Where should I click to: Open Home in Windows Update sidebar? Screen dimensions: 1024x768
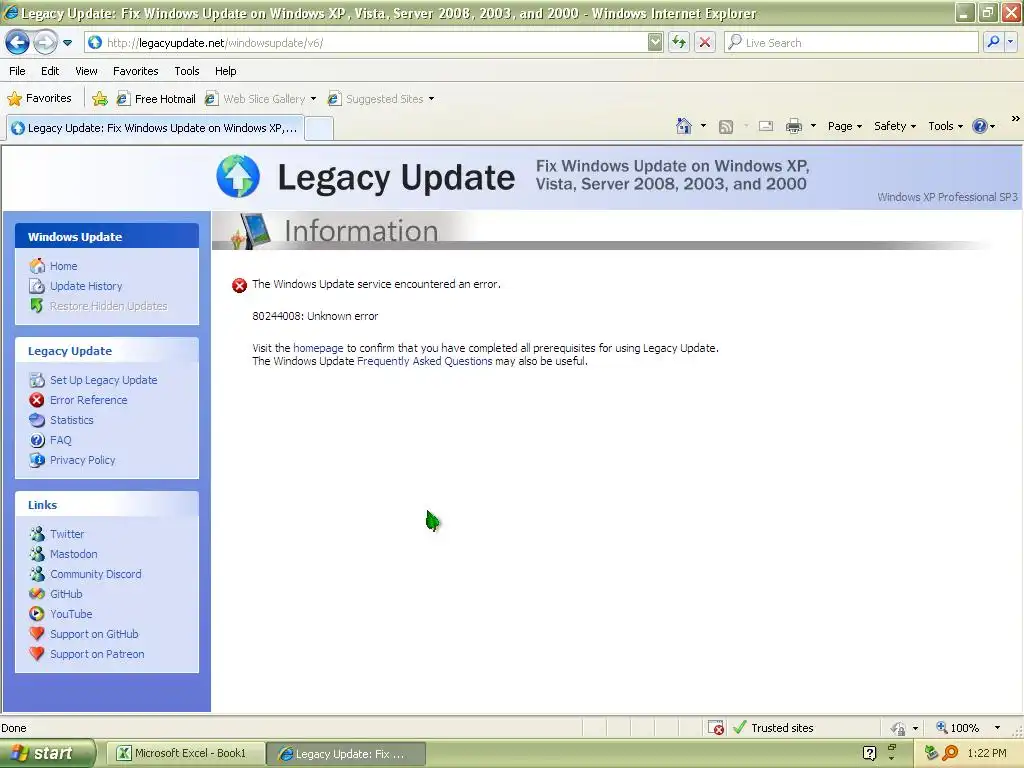click(63, 266)
